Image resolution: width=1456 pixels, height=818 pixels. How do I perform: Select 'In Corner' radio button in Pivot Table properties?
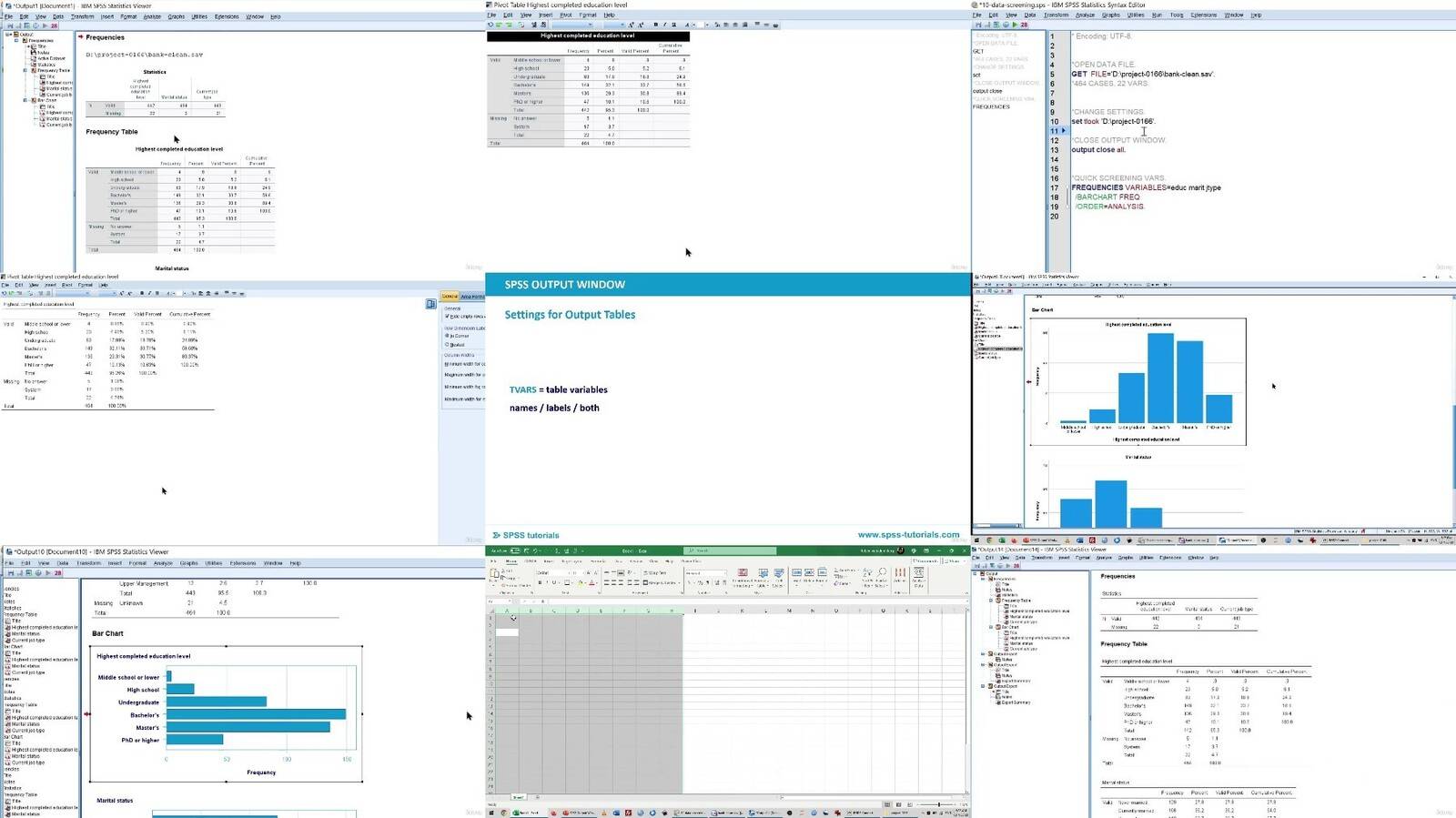447,336
